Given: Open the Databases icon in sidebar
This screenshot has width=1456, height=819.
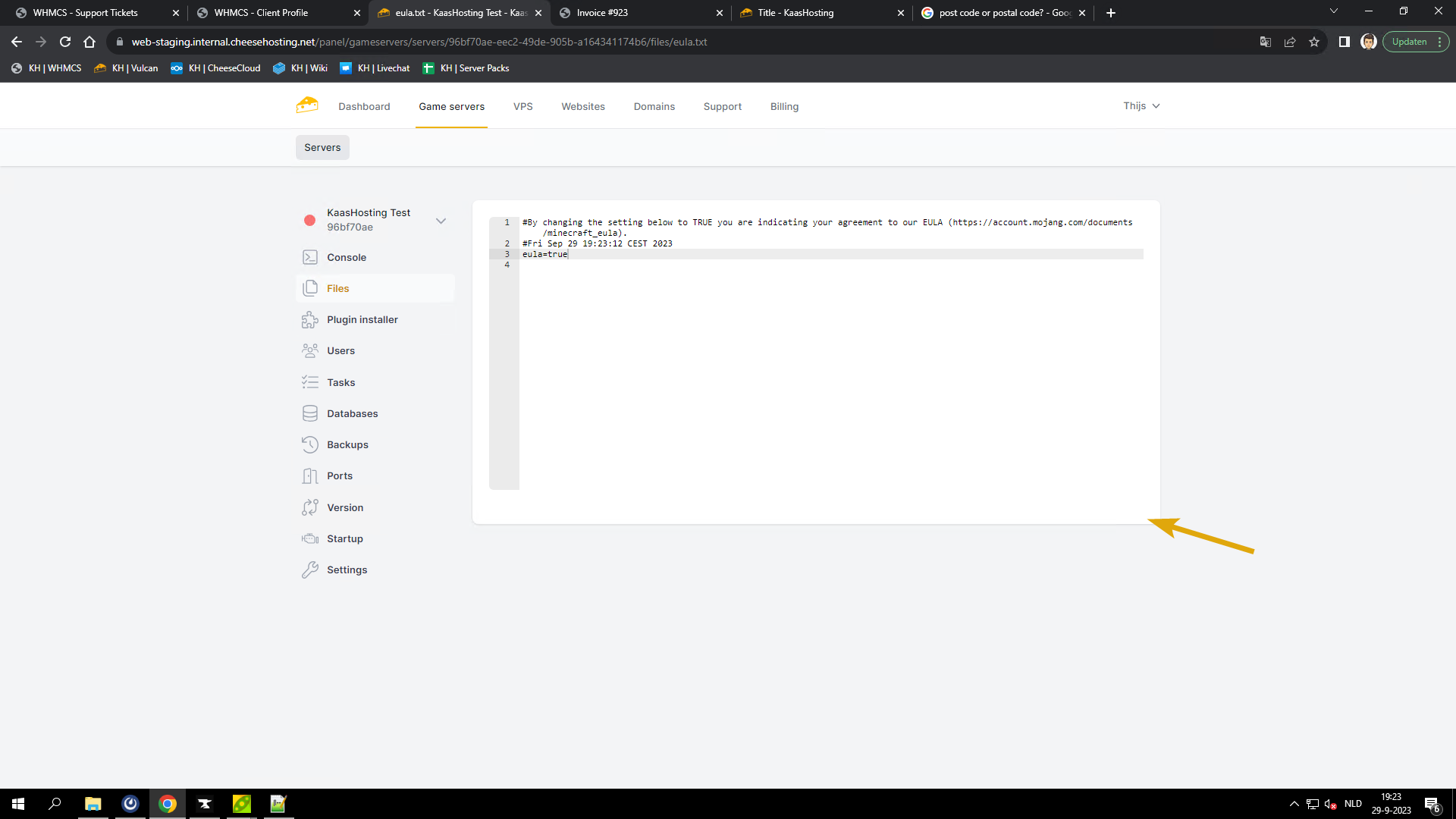Looking at the screenshot, I should click(x=310, y=413).
